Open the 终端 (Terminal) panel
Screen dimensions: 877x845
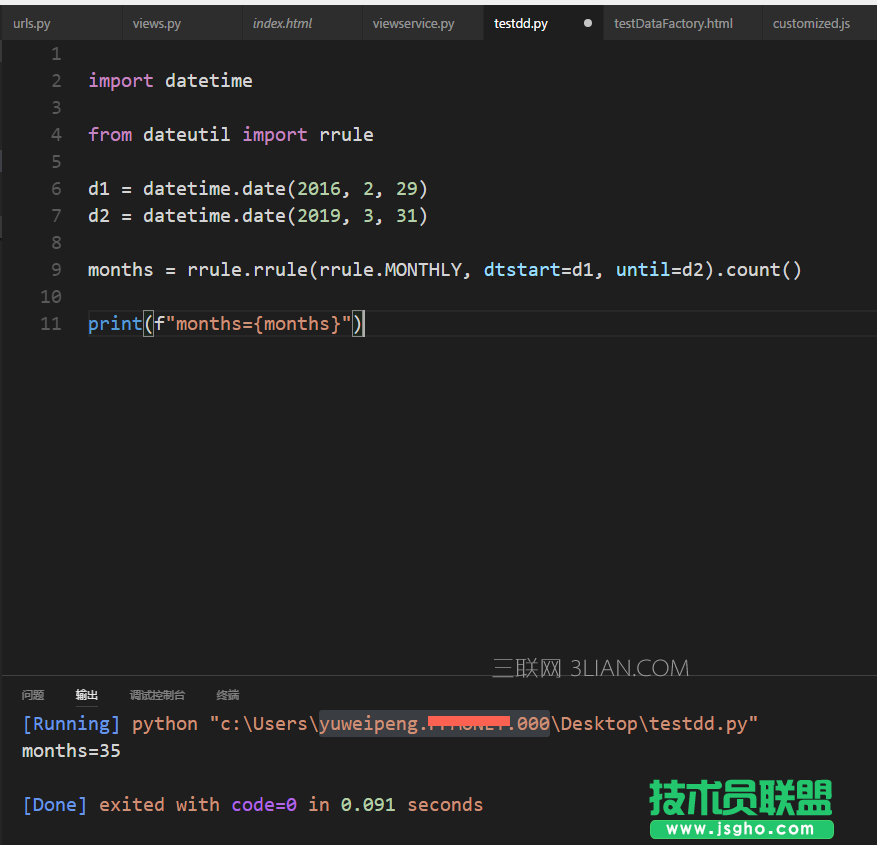point(227,694)
